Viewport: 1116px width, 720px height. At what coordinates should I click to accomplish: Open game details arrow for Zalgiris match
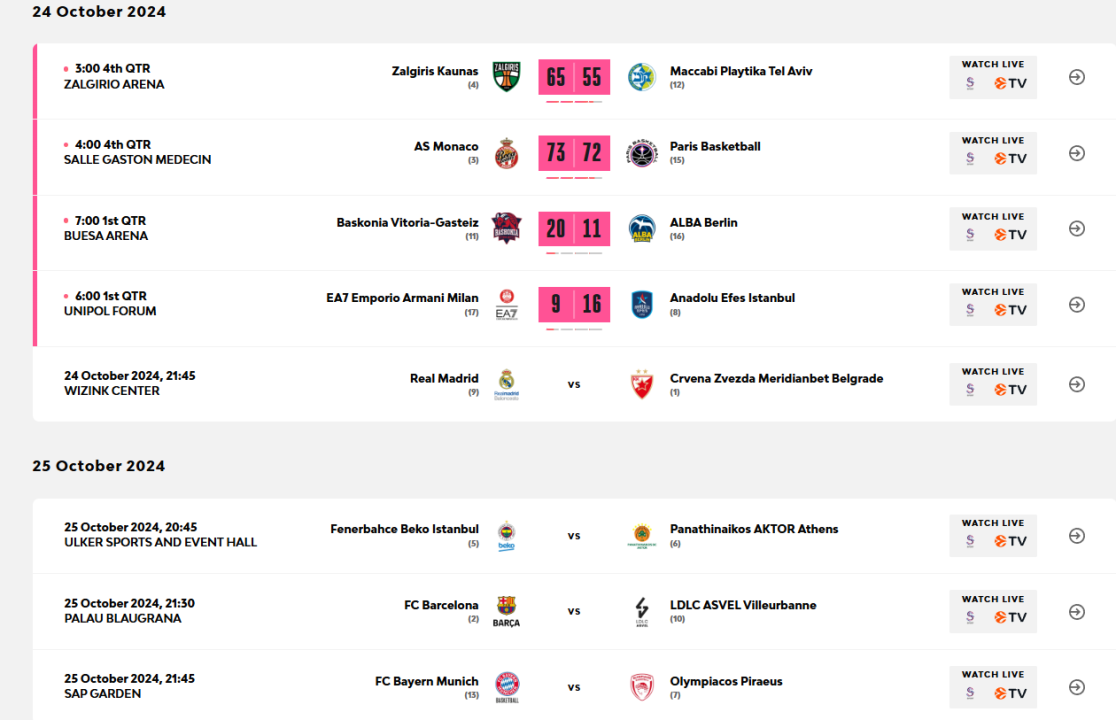(x=1077, y=77)
